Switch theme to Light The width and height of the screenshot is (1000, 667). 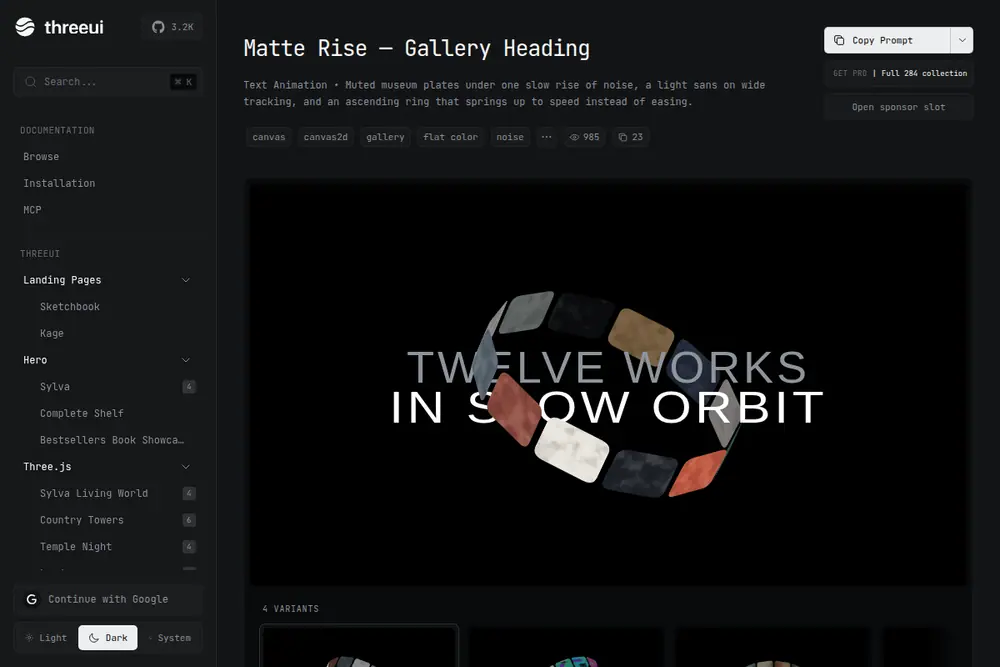coord(45,638)
